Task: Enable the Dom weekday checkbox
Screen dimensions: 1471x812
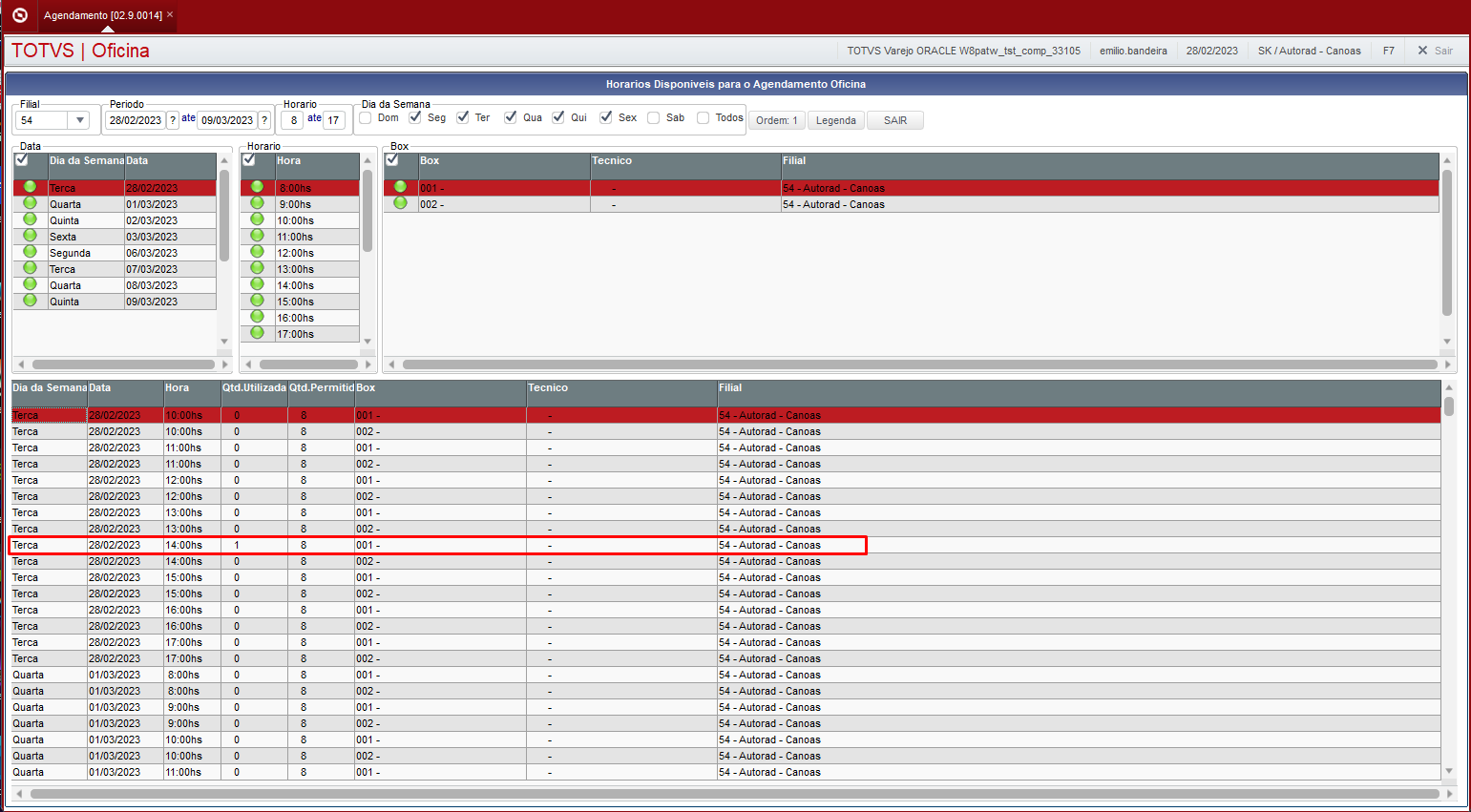Action: point(365,117)
